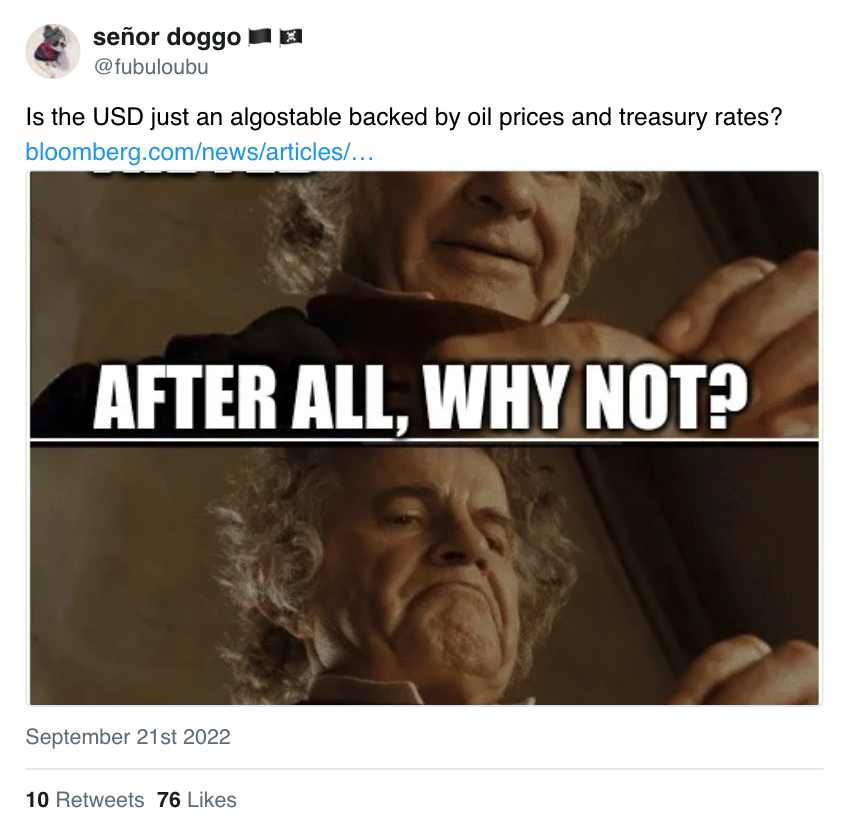Click the bold retweet count 10
The width and height of the screenshot is (849, 827).
37,800
